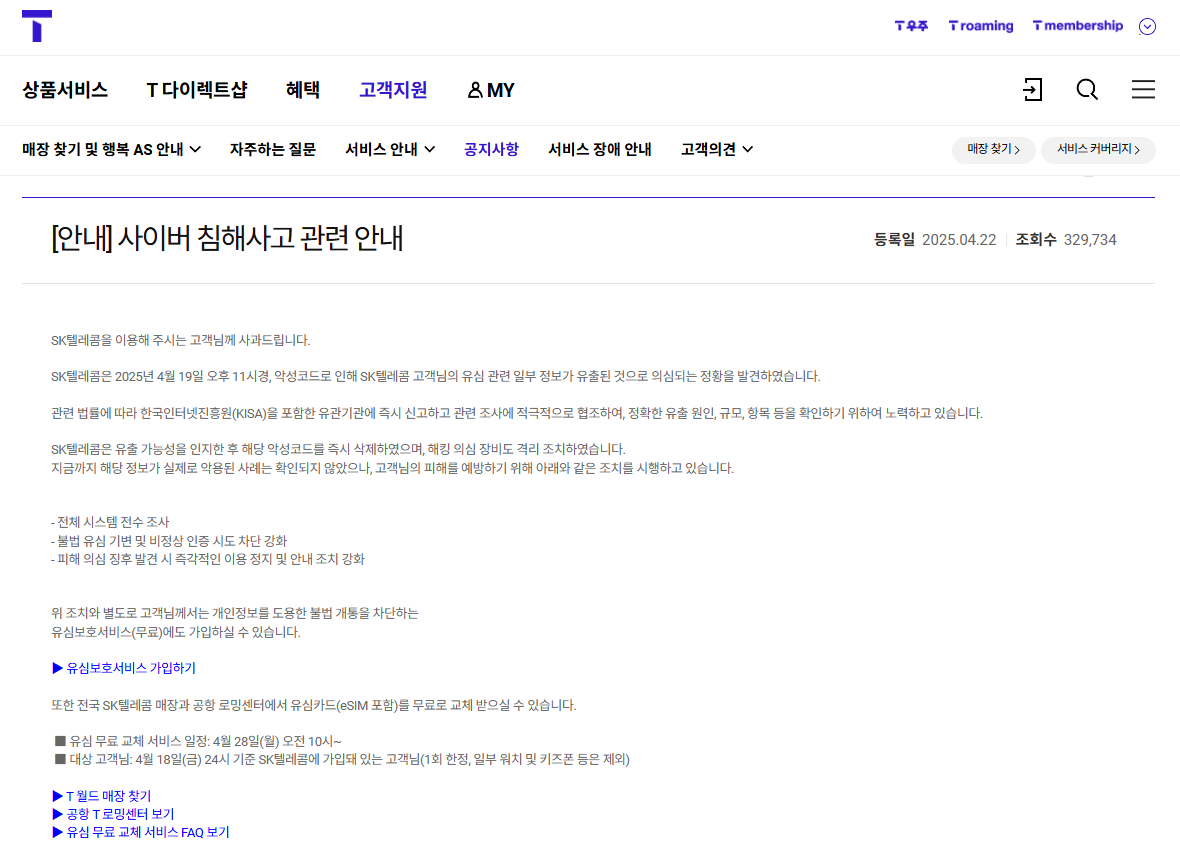Open T 다이렉트샵 main menu

pos(196,90)
